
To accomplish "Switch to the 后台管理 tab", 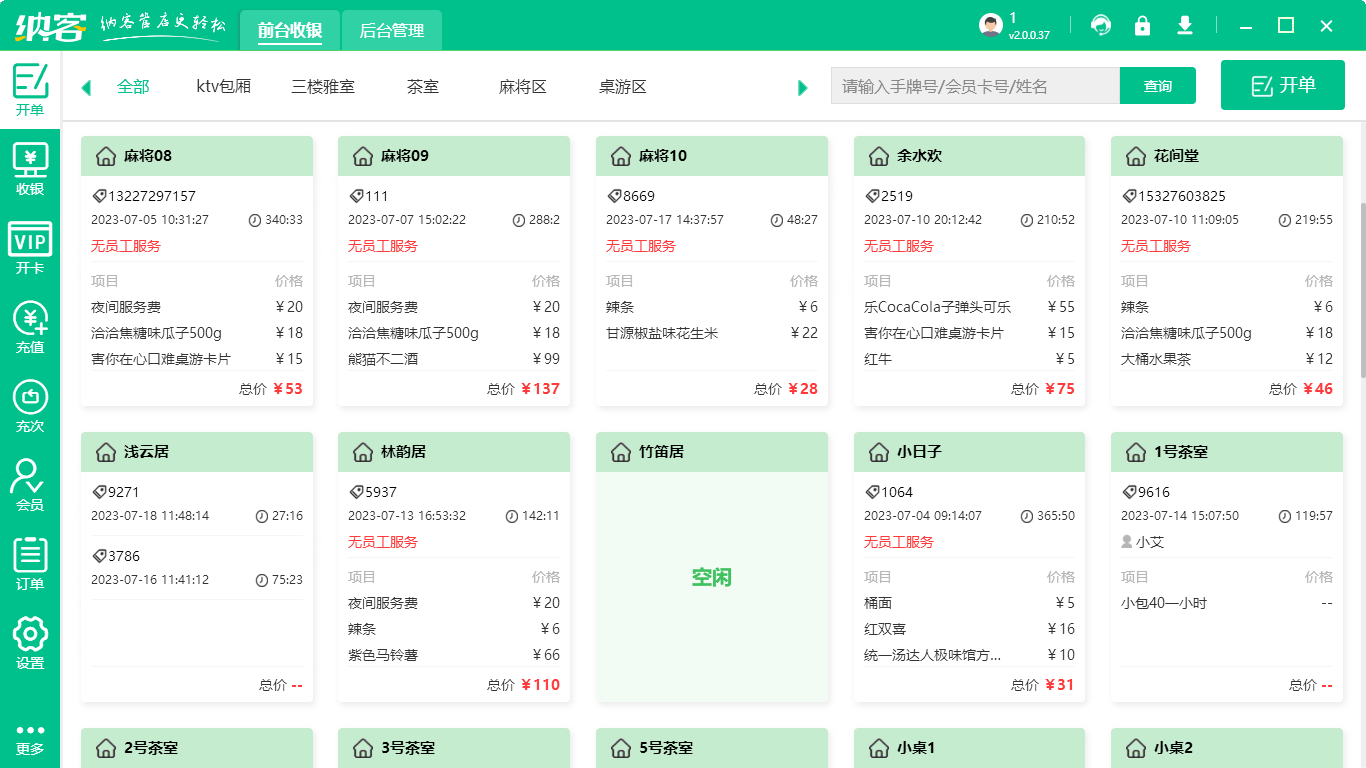I will 390,30.
